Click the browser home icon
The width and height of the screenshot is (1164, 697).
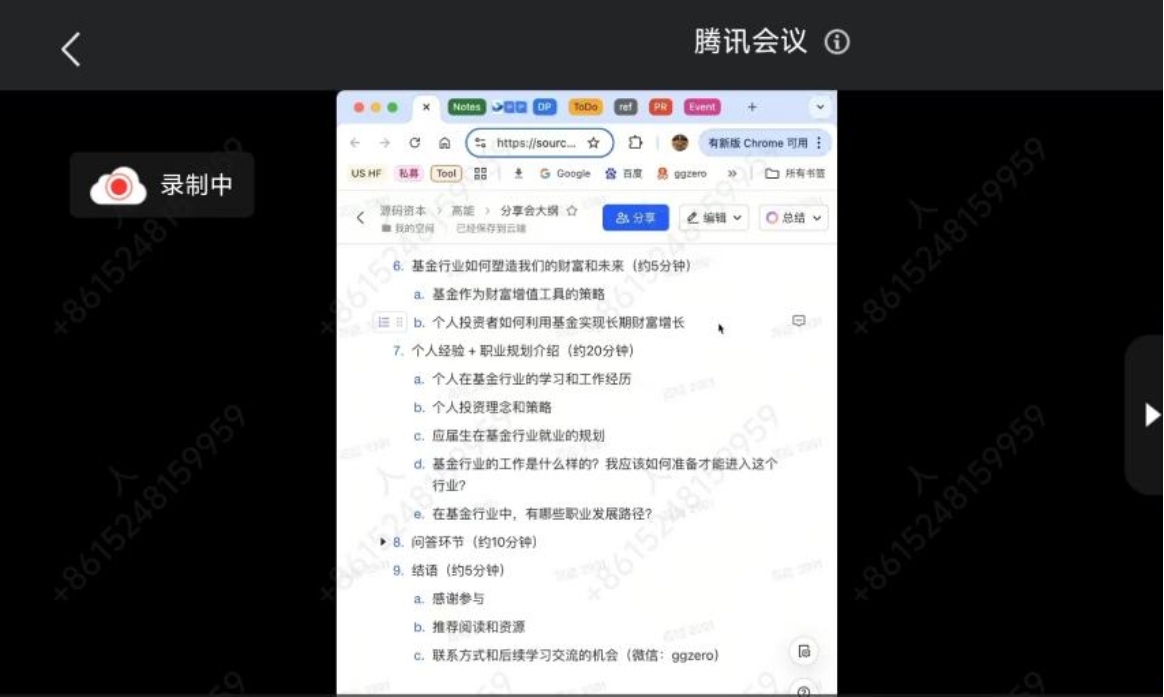click(444, 143)
